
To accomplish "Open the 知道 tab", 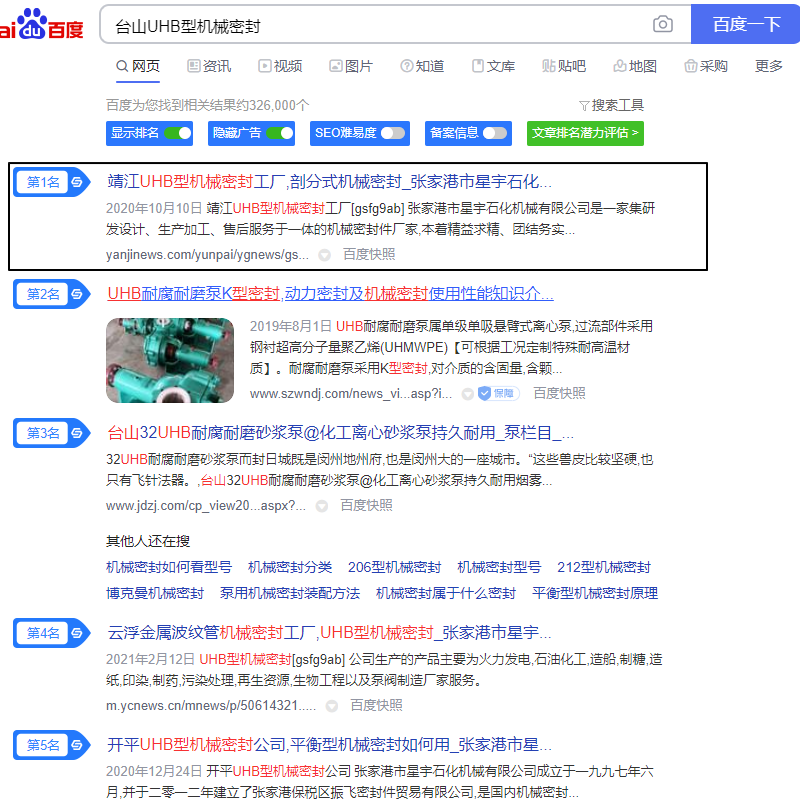I will pos(422,66).
